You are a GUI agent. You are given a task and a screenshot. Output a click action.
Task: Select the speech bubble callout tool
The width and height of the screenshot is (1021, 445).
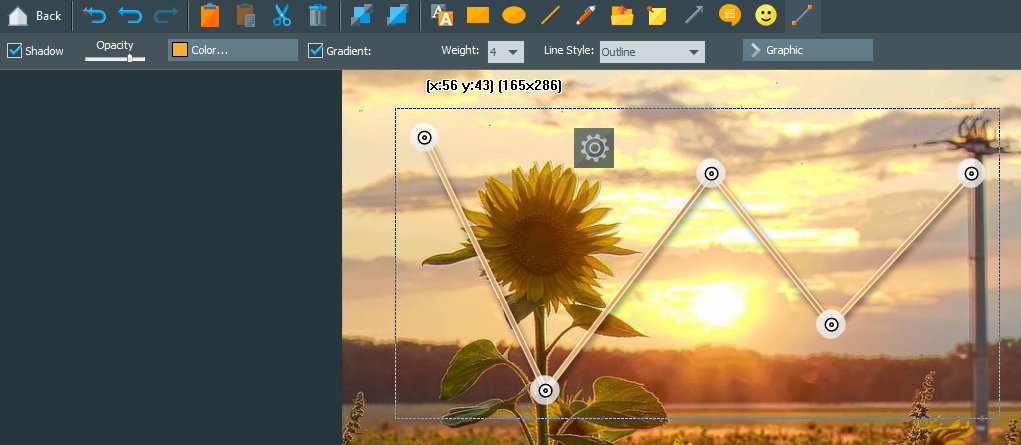(x=730, y=16)
